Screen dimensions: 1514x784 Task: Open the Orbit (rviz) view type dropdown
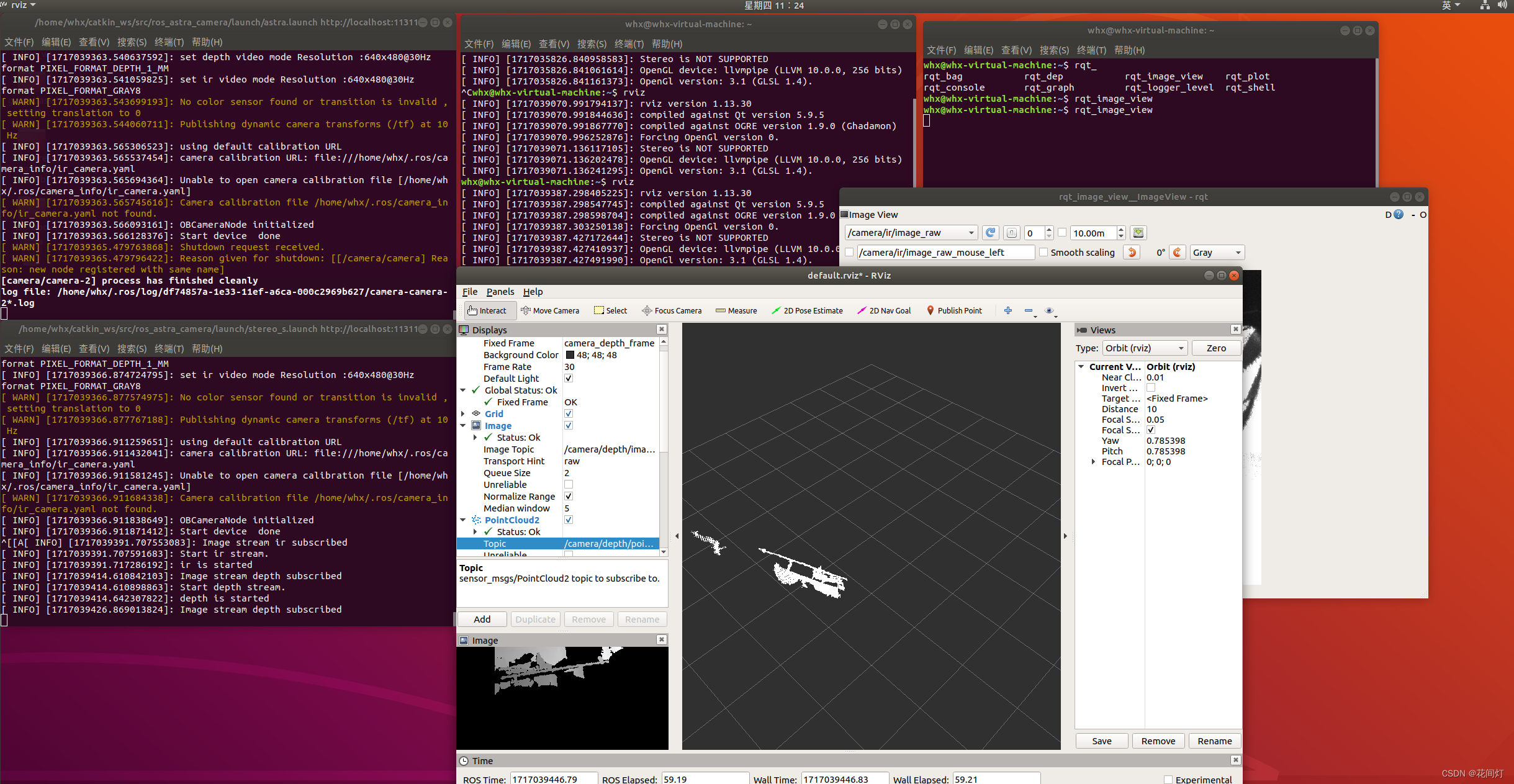[x=1144, y=348]
